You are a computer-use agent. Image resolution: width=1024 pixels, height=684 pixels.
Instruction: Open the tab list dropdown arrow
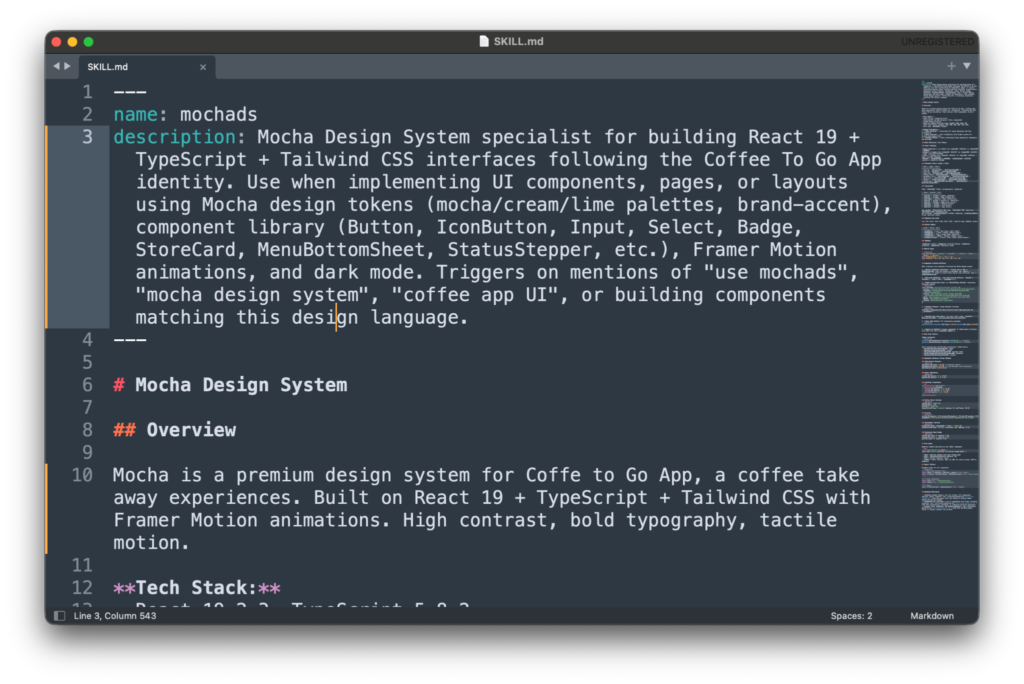coord(966,66)
